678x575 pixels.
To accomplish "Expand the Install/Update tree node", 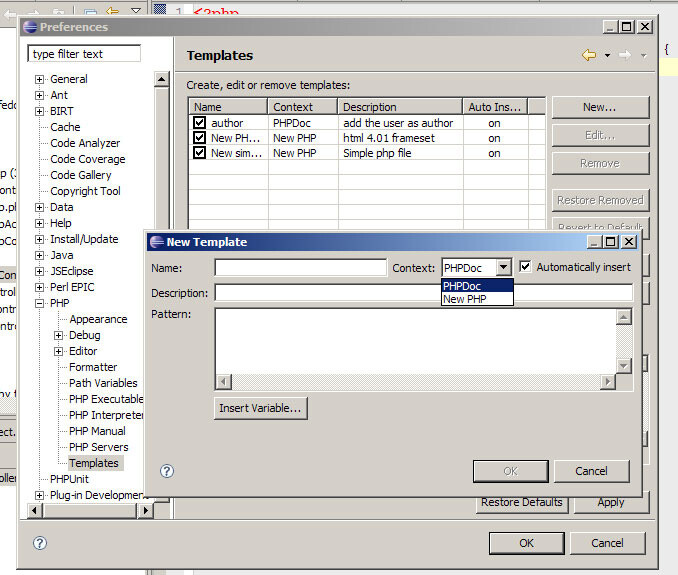I will coord(39,239).
